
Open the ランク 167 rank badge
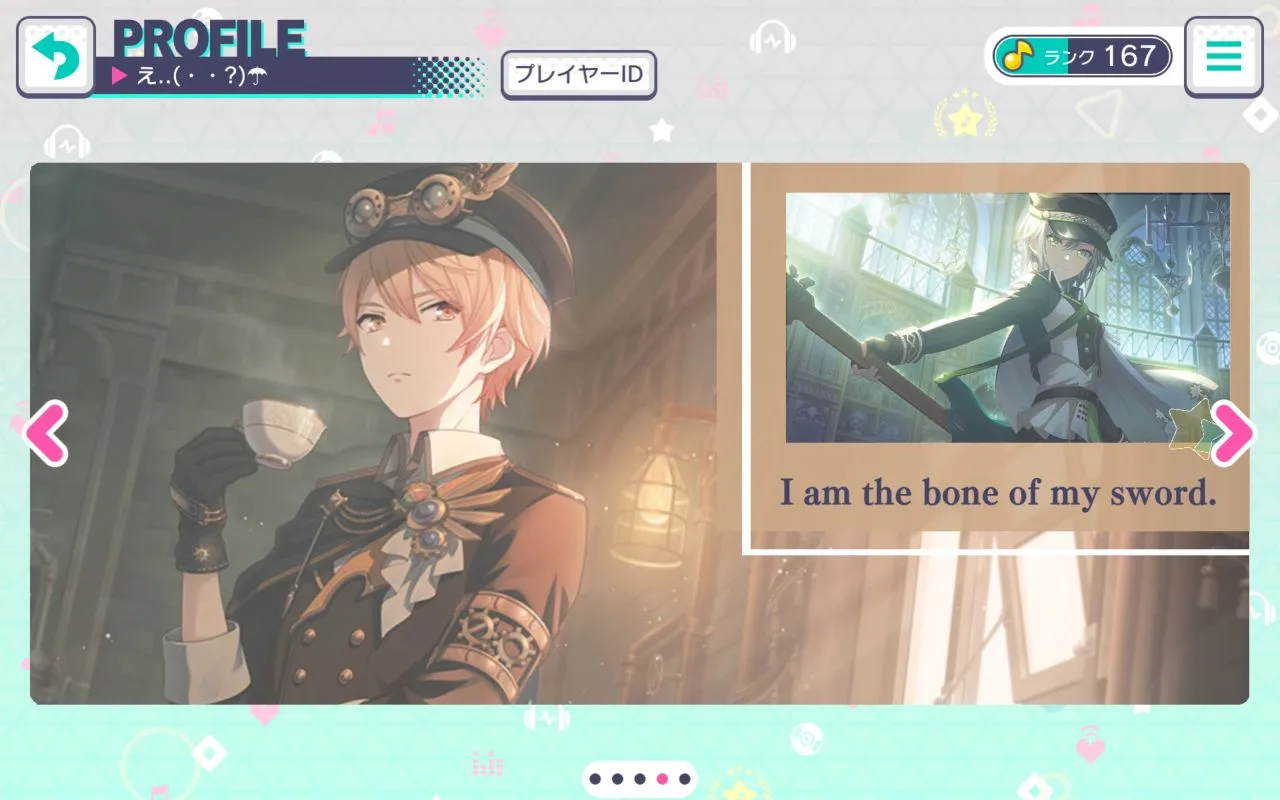1082,56
